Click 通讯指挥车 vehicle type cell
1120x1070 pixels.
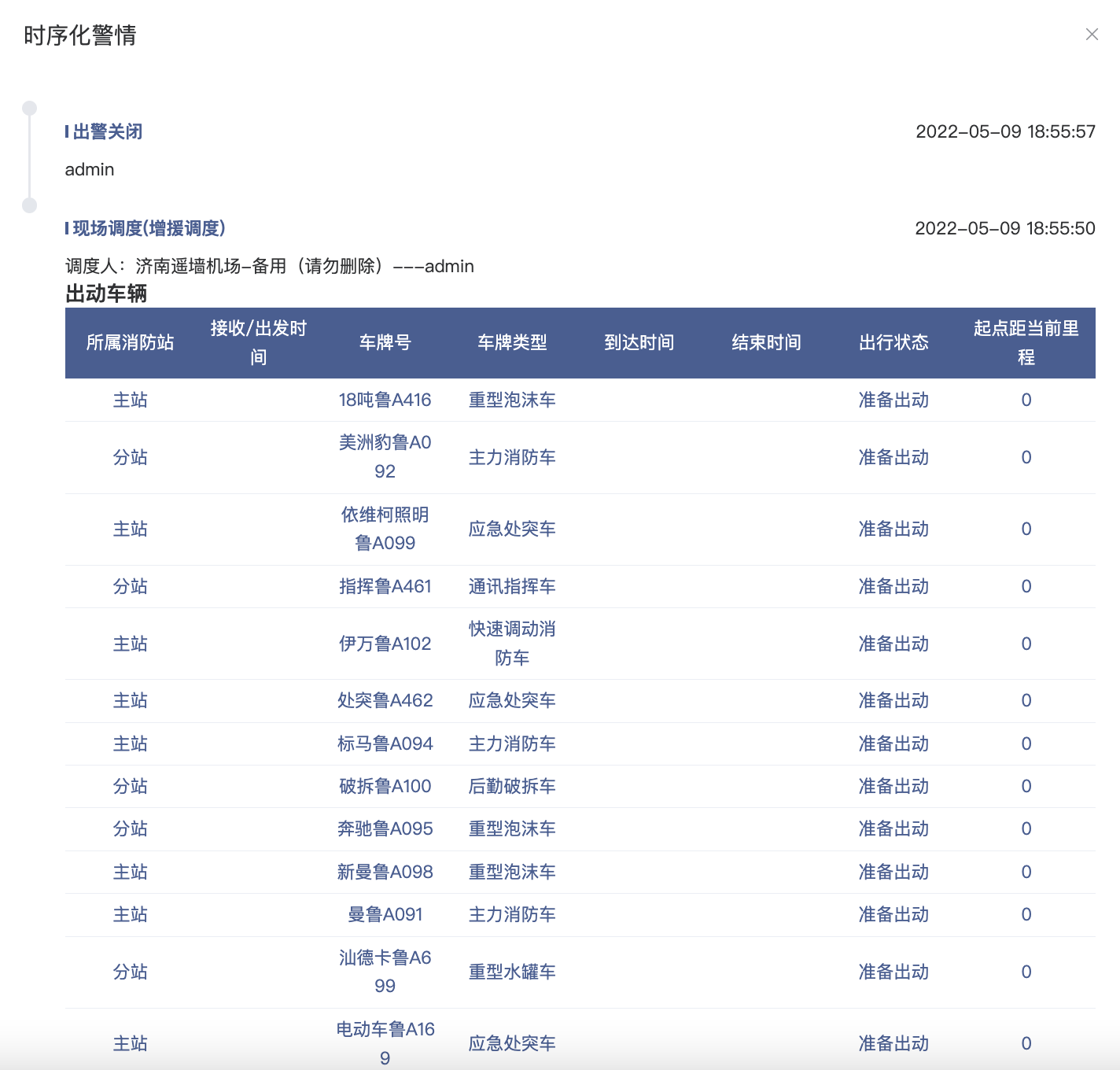point(512,586)
